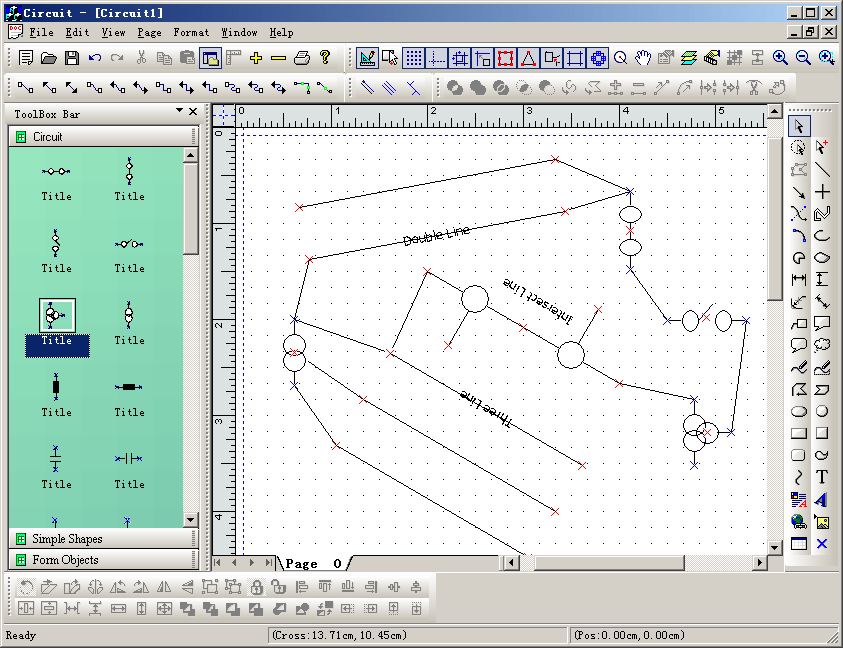
Task: Click the 'Double Line' label on canvas
Action: pyautogui.click(x=437, y=236)
